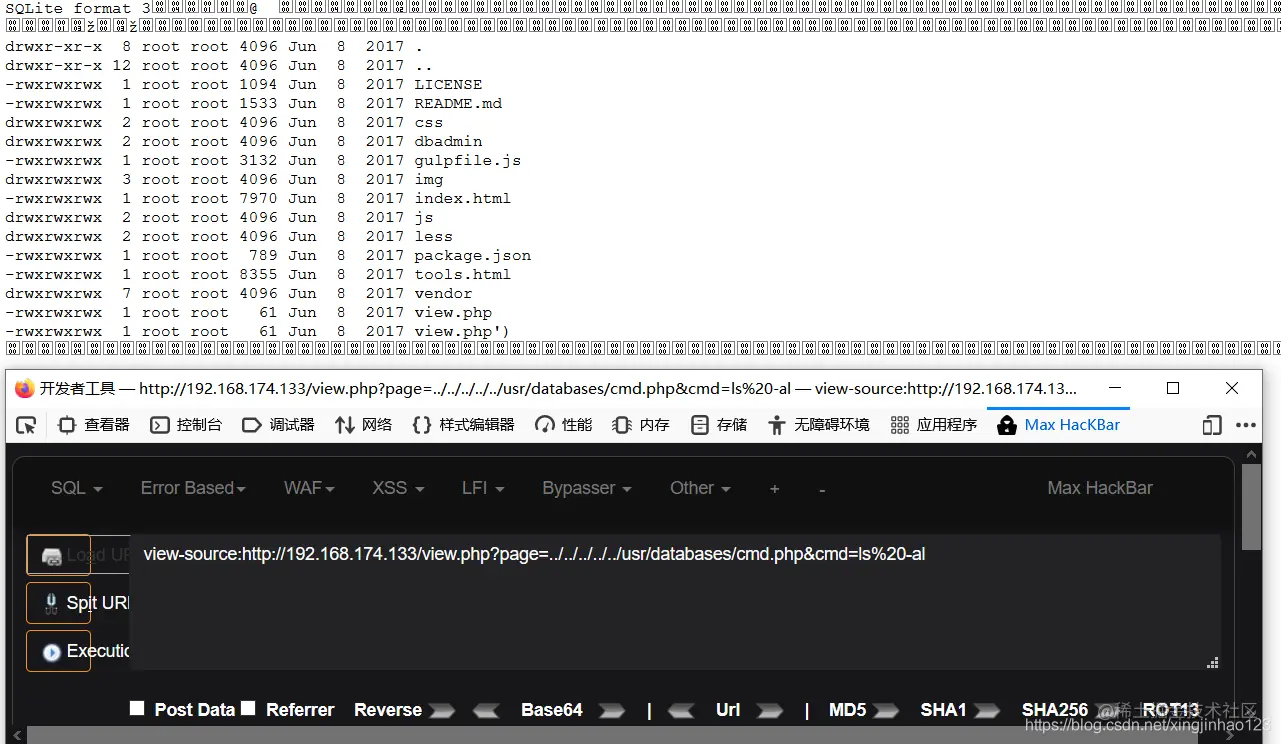Open the 应用程序 Application tab

pos(933,425)
